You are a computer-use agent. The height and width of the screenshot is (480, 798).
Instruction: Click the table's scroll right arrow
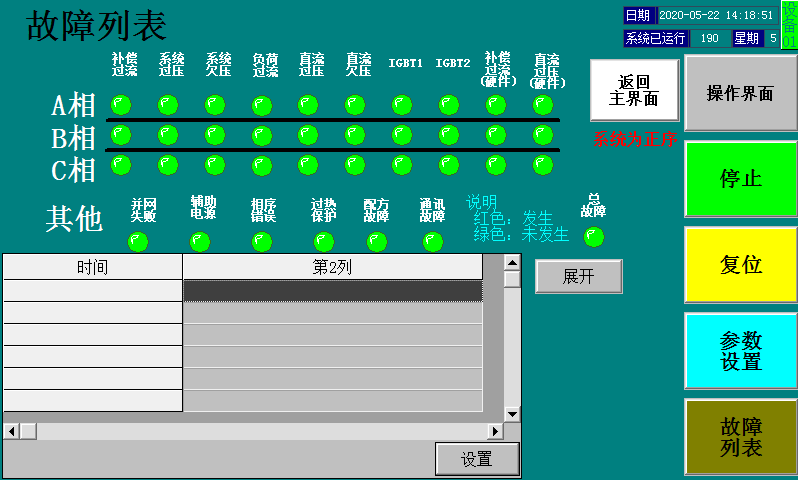coord(495,431)
